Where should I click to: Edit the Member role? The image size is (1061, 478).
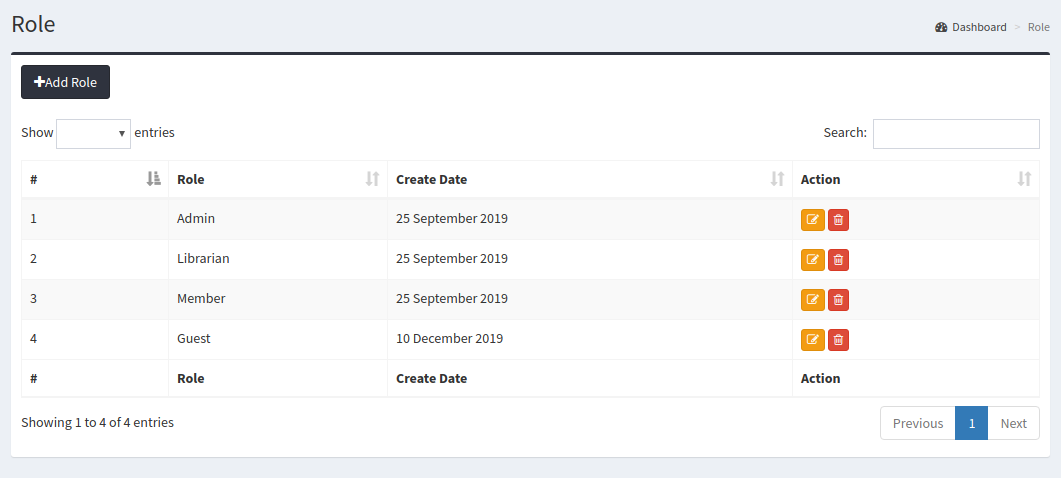tap(813, 300)
